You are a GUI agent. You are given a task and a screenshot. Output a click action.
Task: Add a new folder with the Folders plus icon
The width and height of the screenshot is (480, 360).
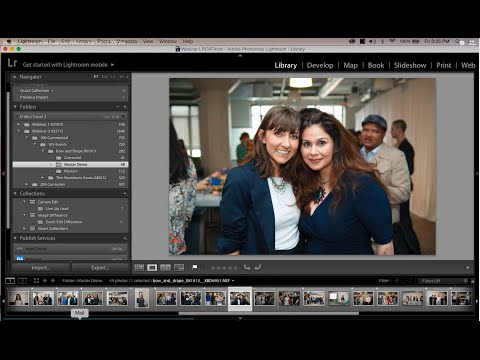click(x=125, y=107)
